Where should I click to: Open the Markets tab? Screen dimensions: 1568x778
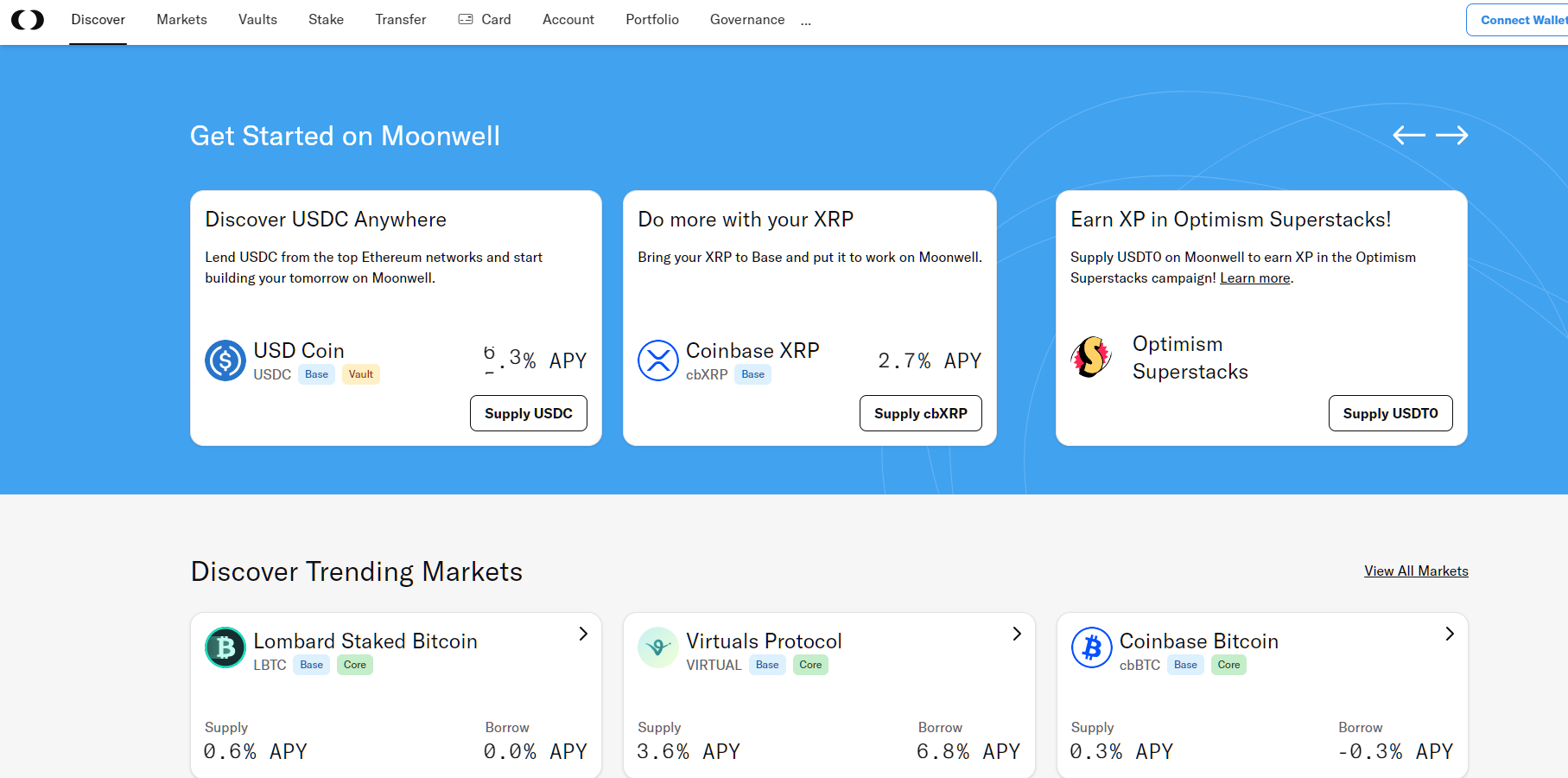181,20
